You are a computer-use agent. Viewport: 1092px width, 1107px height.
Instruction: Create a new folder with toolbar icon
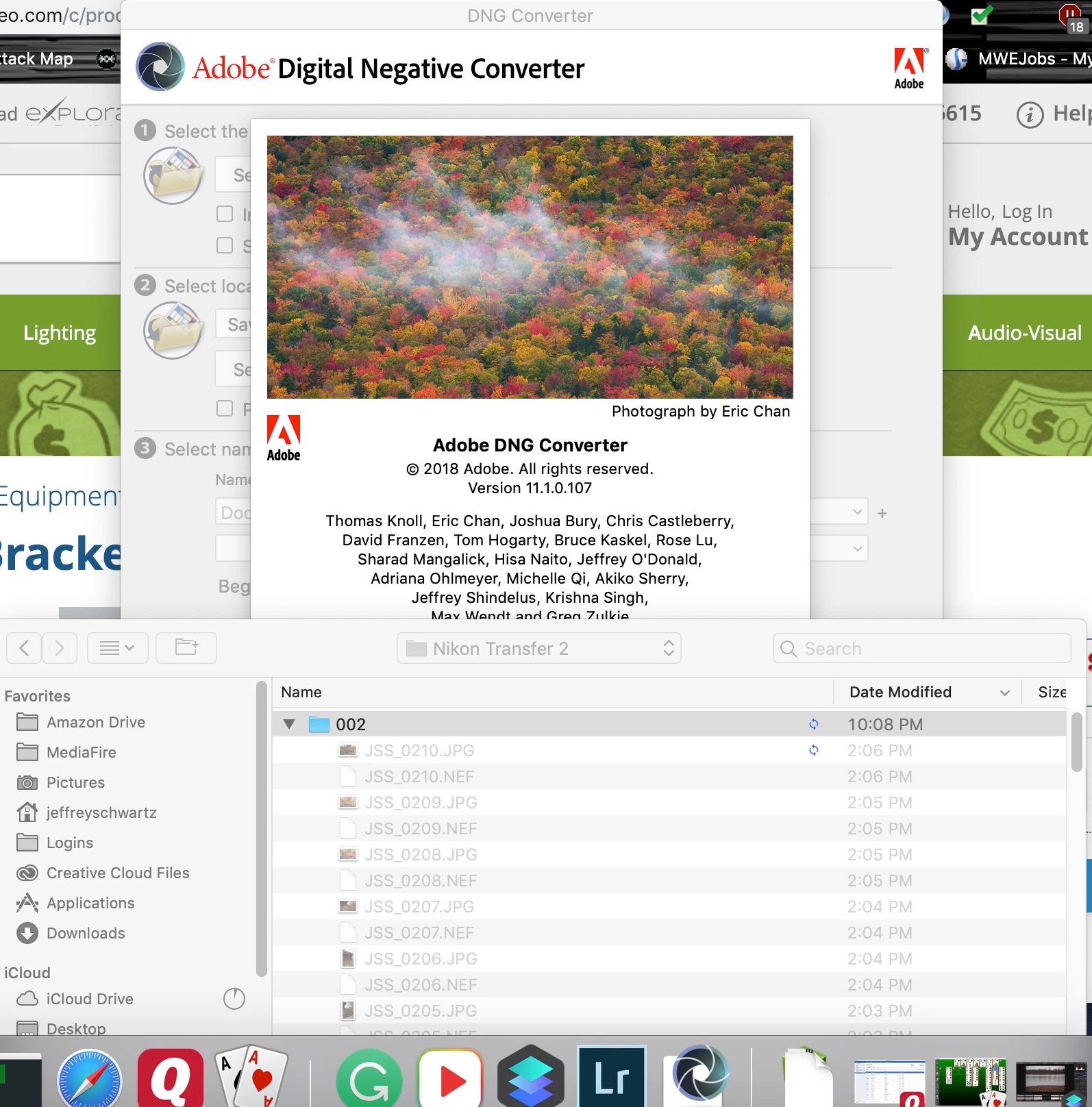click(x=186, y=648)
